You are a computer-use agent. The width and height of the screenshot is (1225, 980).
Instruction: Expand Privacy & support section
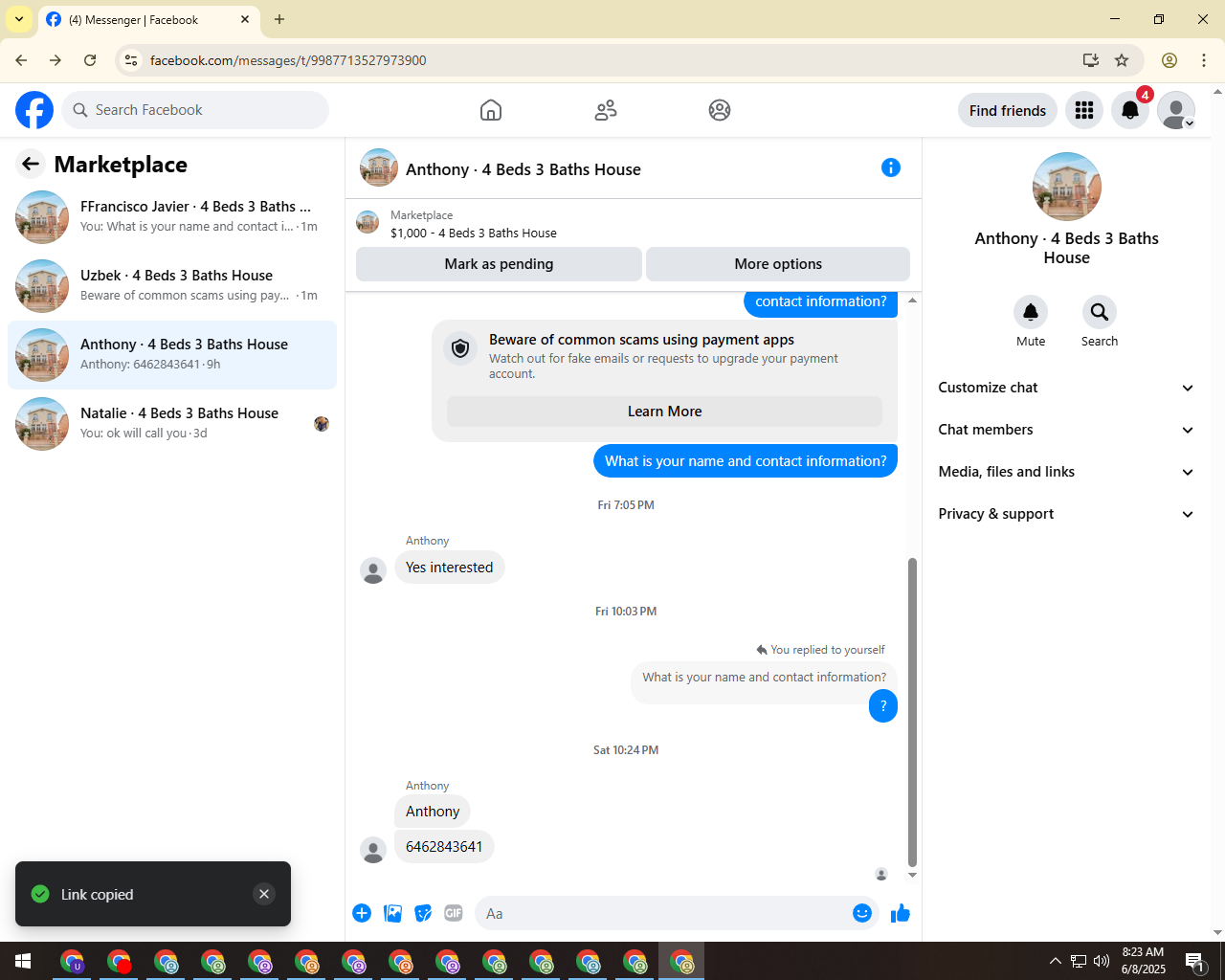1067,514
